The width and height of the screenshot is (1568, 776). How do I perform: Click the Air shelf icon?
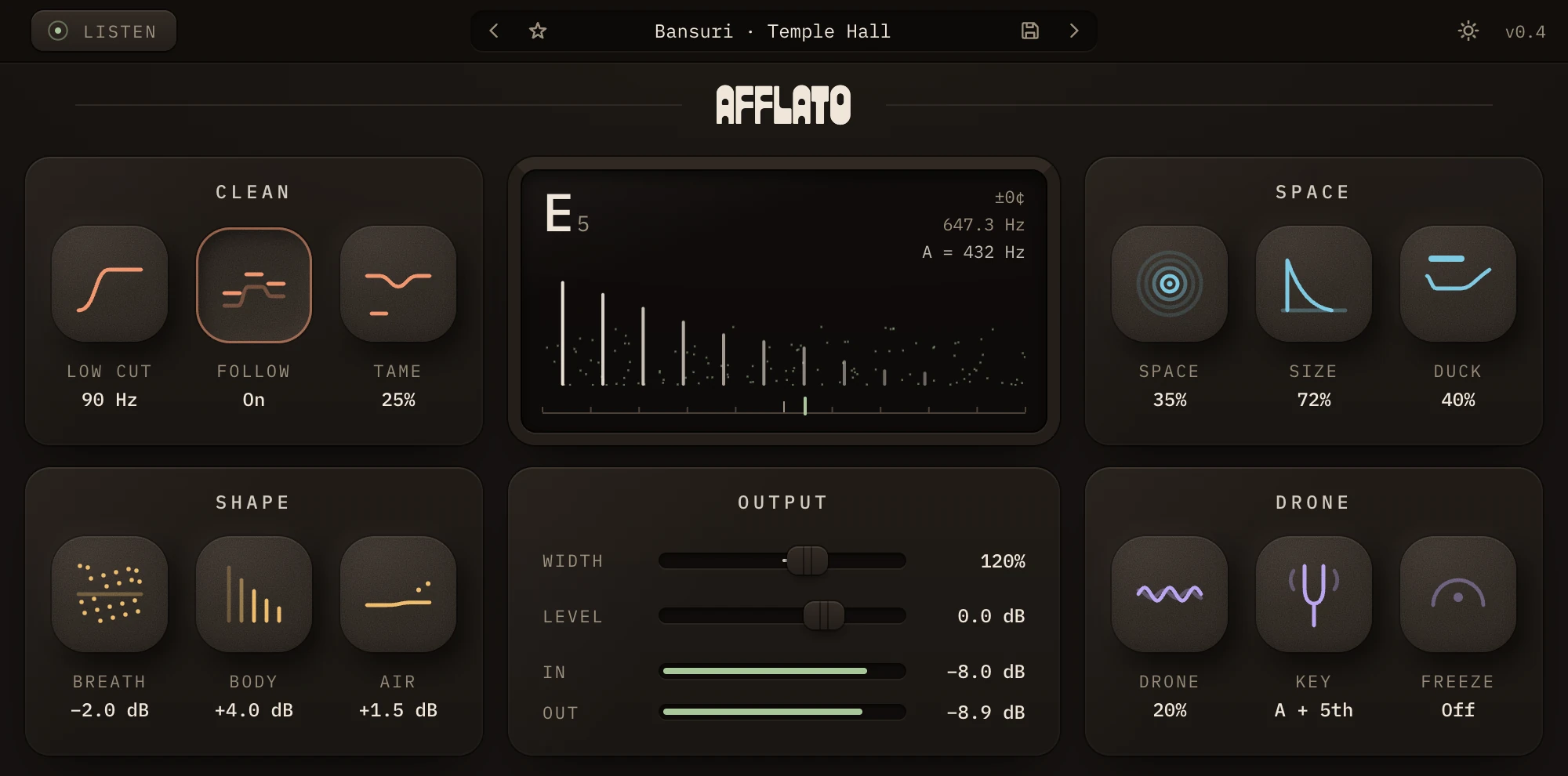coord(398,594)
